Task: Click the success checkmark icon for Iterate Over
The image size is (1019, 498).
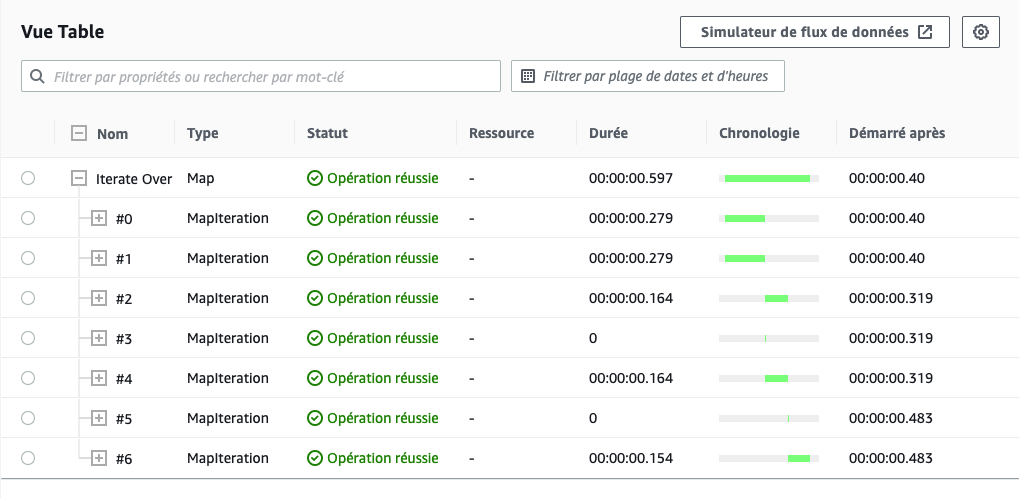Action: point(315,178)
